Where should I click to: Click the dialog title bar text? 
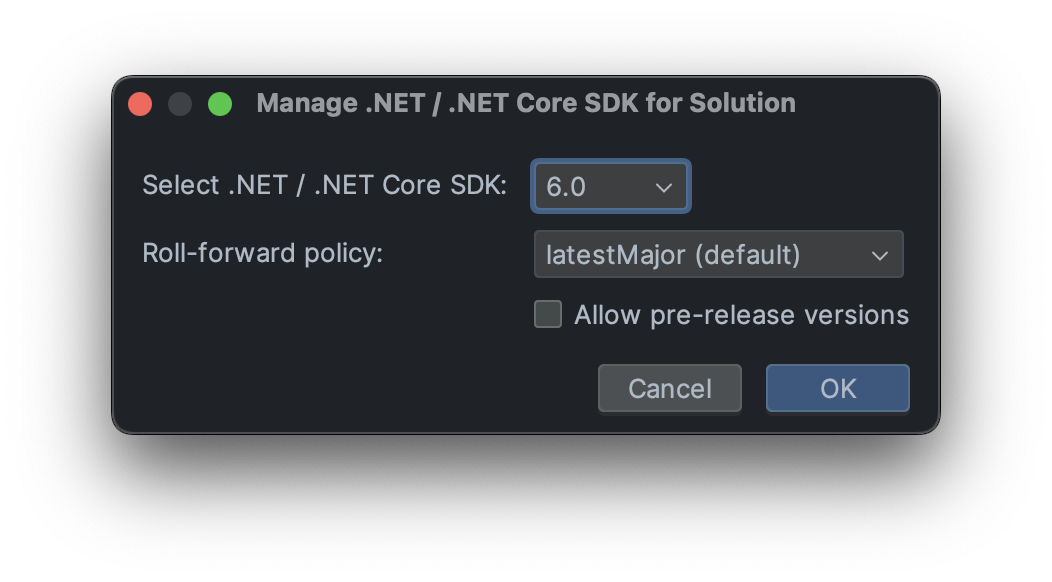[526, 103]
